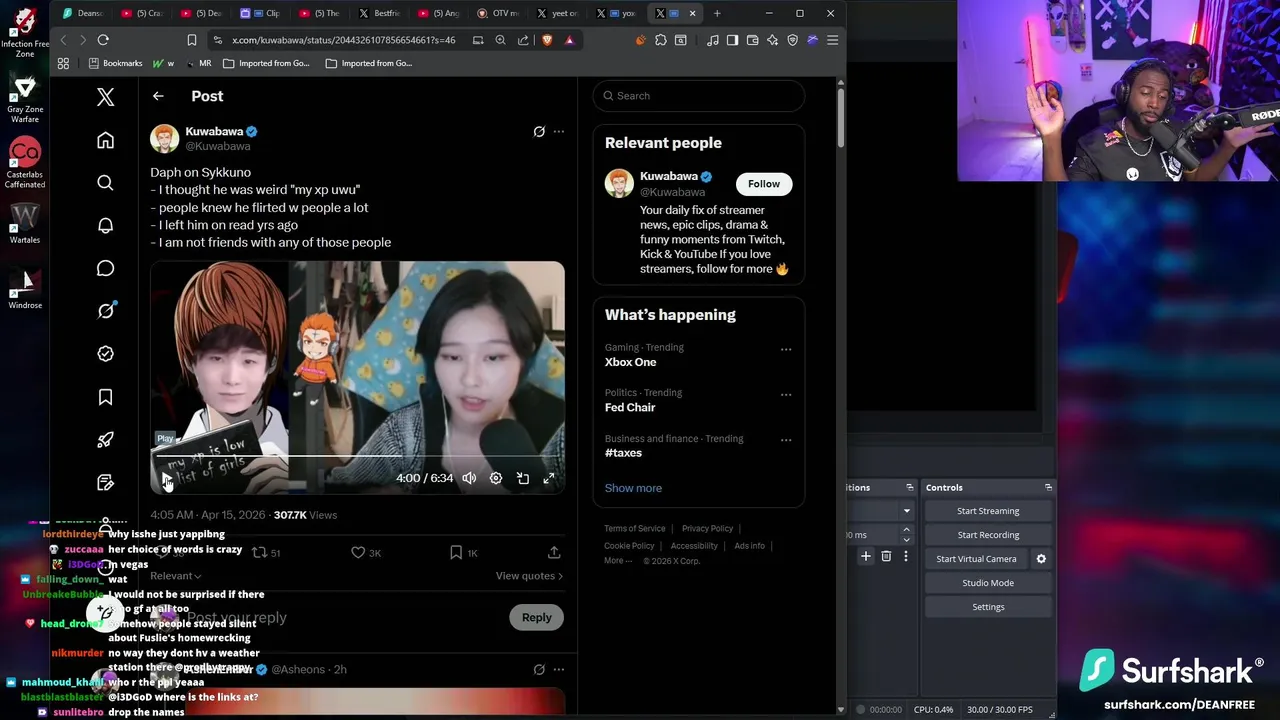
Task: Click Brave Shields lion icon
Action: [547, 40]
